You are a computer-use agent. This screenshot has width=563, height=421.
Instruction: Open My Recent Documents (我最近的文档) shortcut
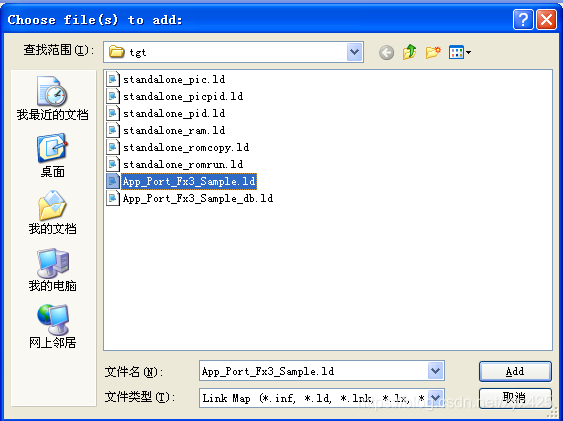pos(52,98)
